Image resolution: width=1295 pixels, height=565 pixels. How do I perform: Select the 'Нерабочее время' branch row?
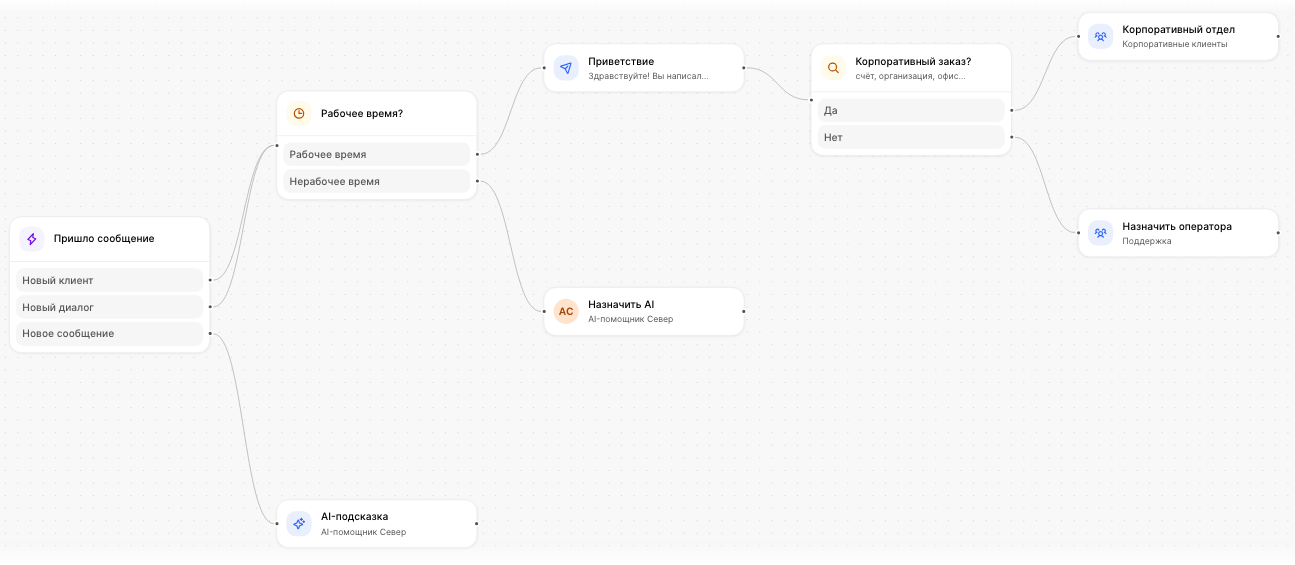tap(377, 181)
